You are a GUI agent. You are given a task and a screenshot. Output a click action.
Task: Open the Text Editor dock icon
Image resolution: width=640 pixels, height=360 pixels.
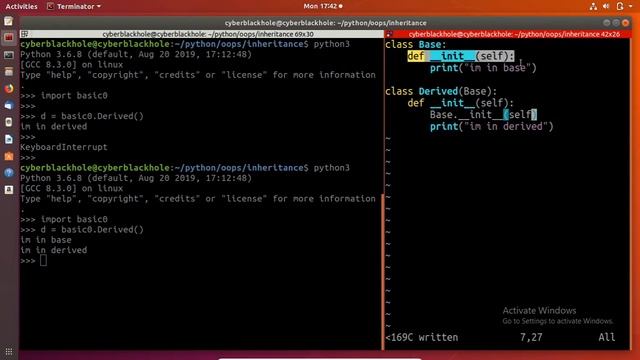[x=9, y=21]
